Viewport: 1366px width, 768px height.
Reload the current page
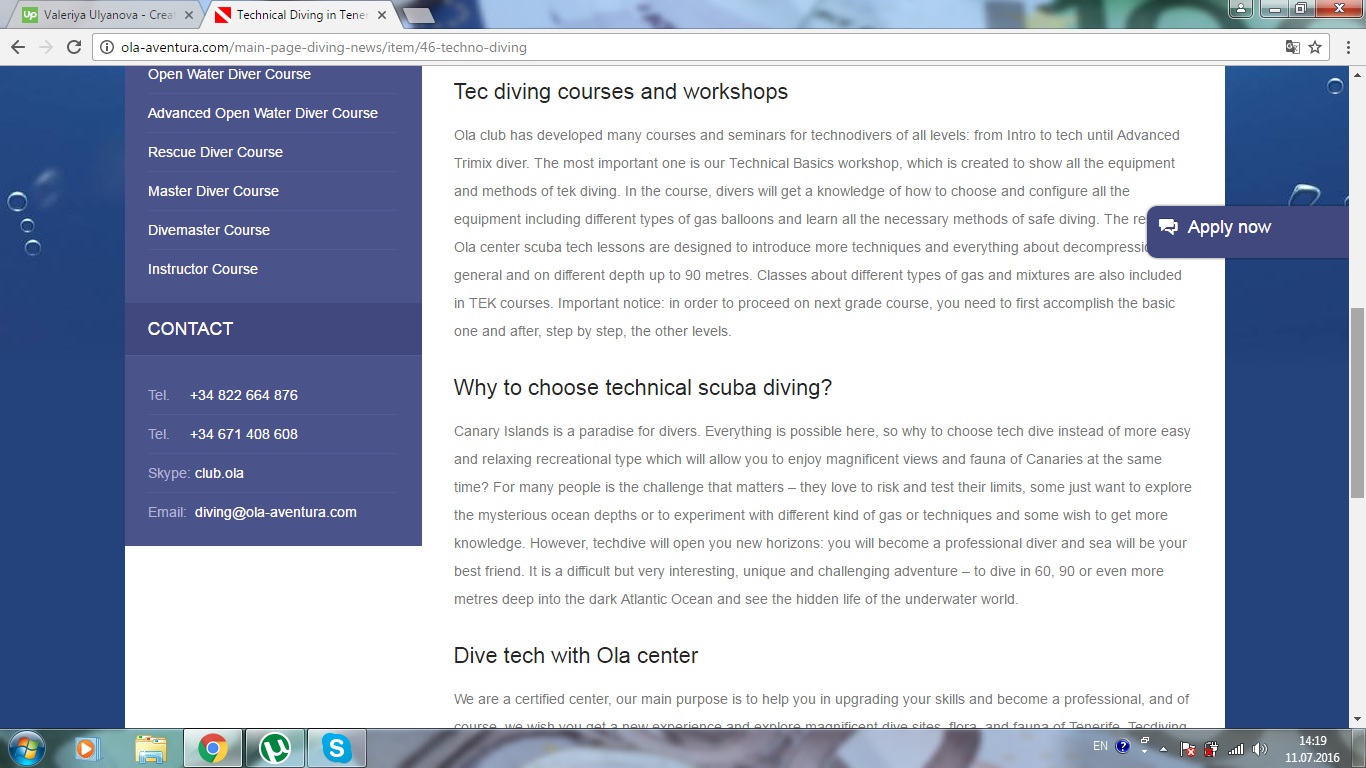[x=73, y=47]
